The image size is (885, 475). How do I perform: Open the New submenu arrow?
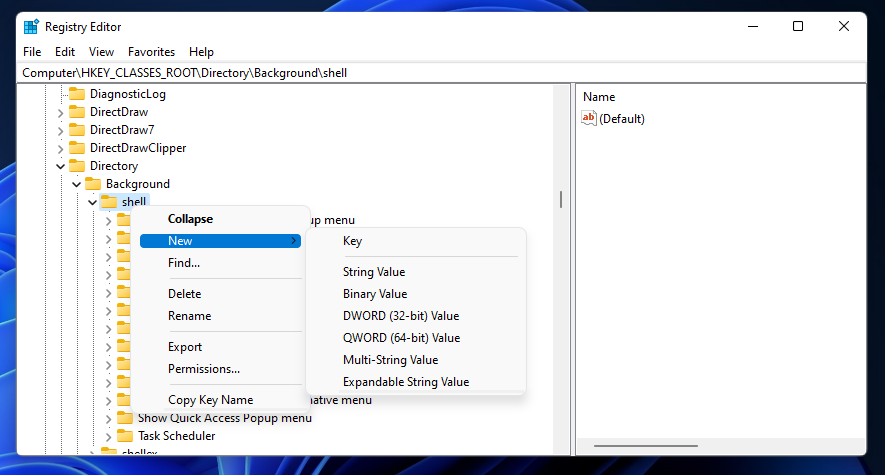pyautogui.click(x=293, y=241)
